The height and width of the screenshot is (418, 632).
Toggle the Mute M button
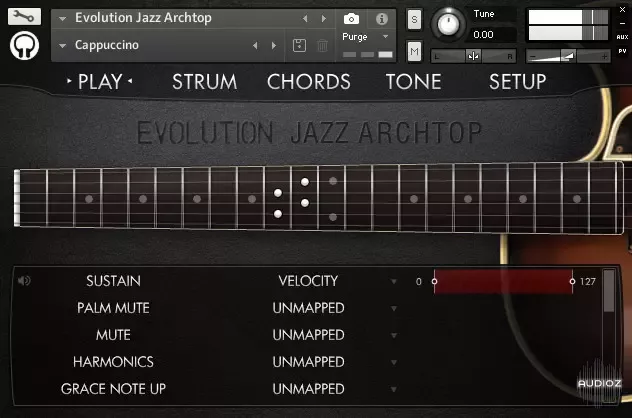pos(414,51)
